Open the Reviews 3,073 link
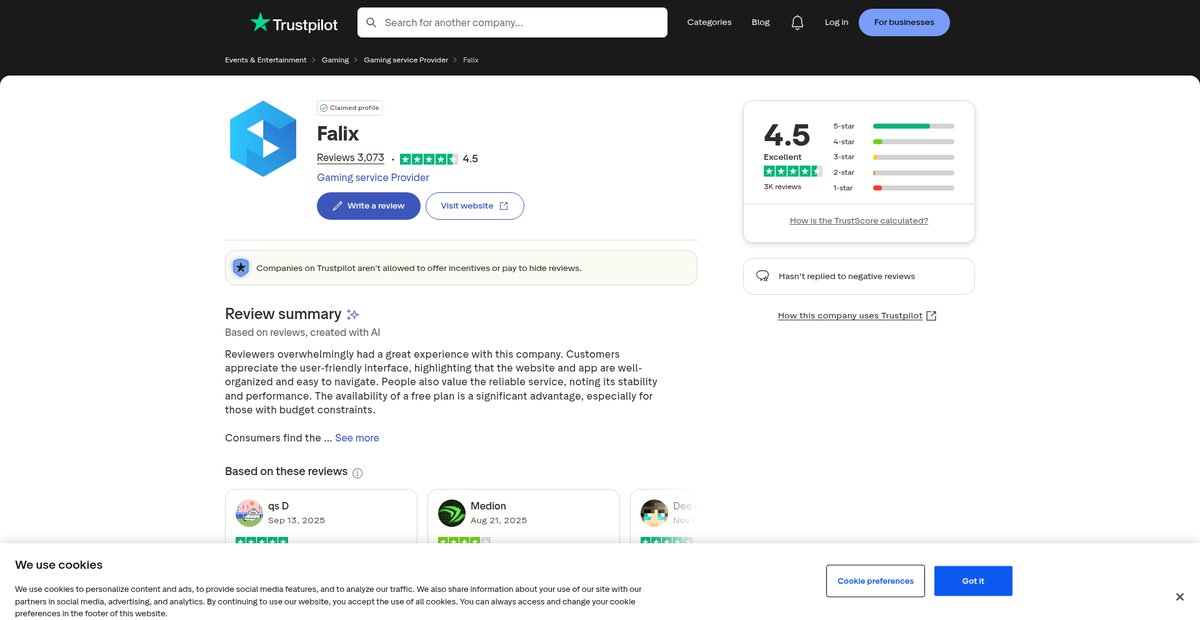The image size is (1200, 620). pos(350,158)
